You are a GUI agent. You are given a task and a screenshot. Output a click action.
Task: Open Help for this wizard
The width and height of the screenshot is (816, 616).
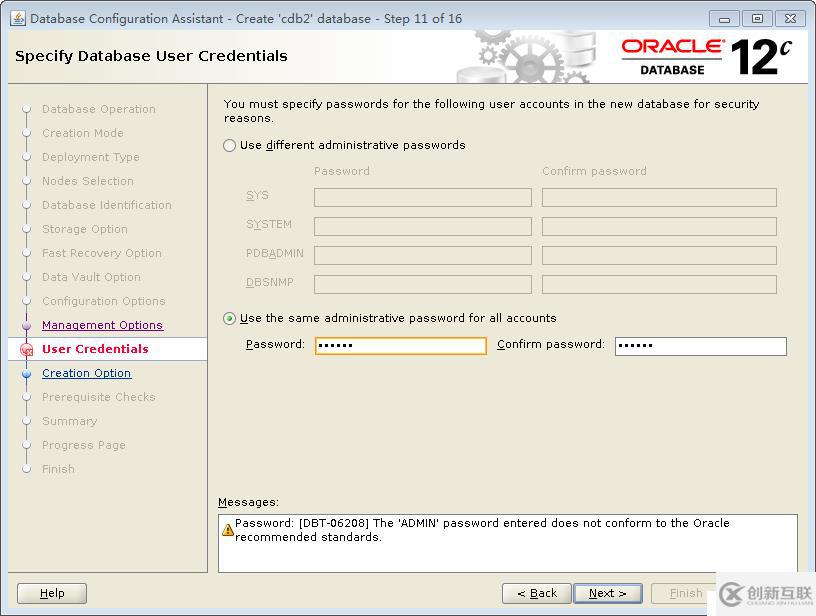(x=52, y=593)
